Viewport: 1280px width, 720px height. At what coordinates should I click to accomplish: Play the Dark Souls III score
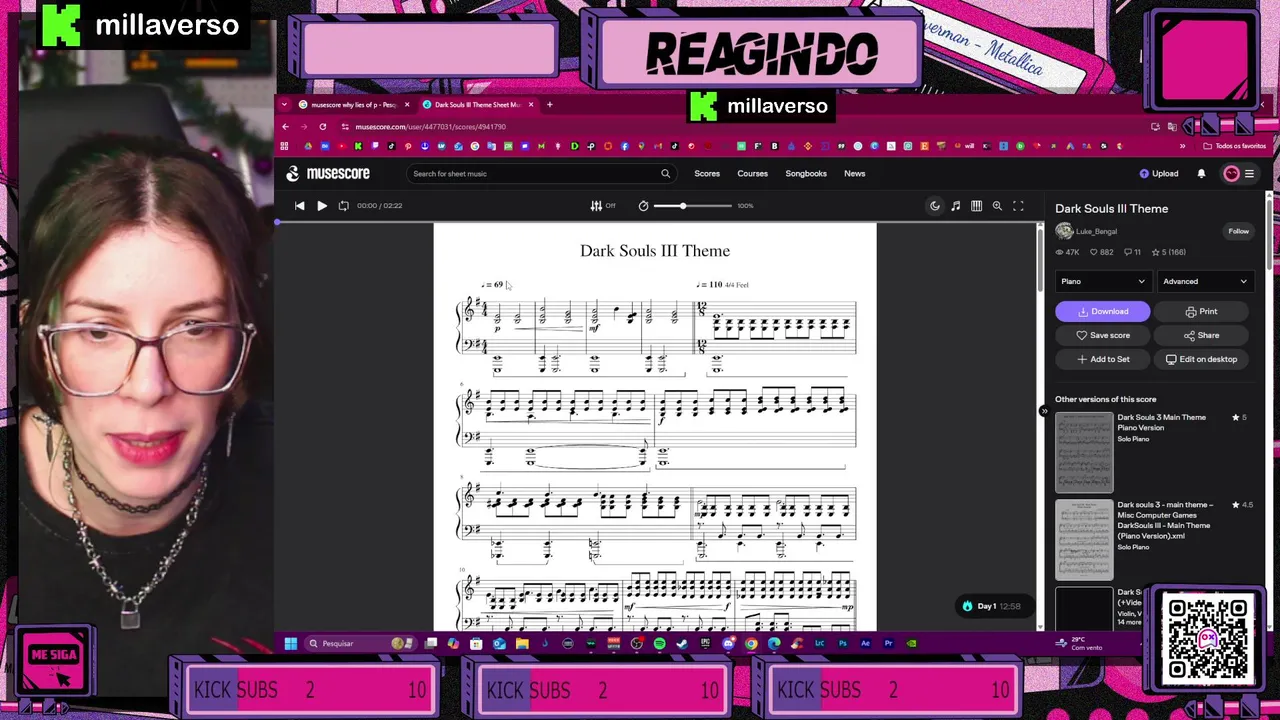click(x=321, y=205)
